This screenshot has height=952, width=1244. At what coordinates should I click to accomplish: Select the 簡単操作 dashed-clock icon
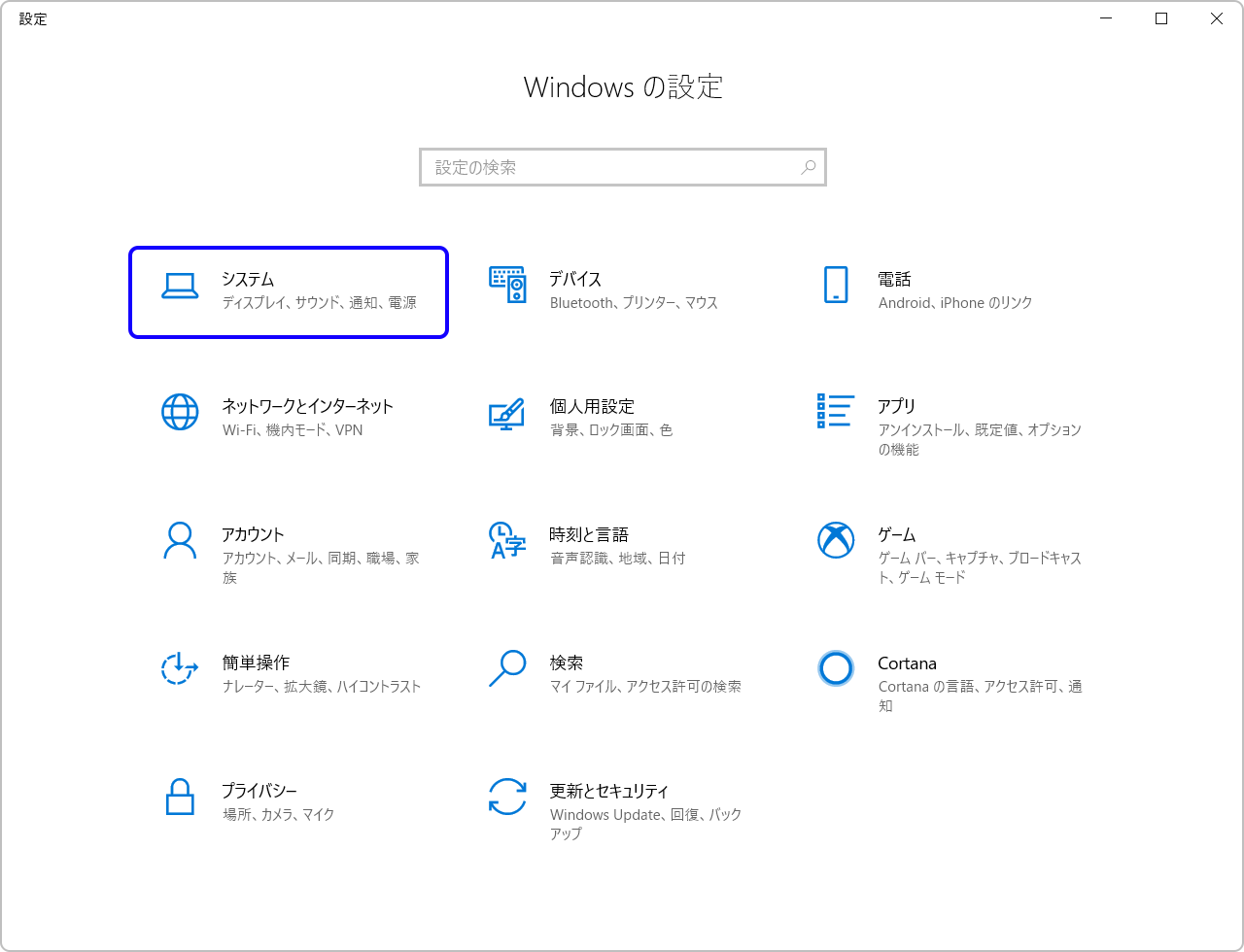[x=180, y=668]
